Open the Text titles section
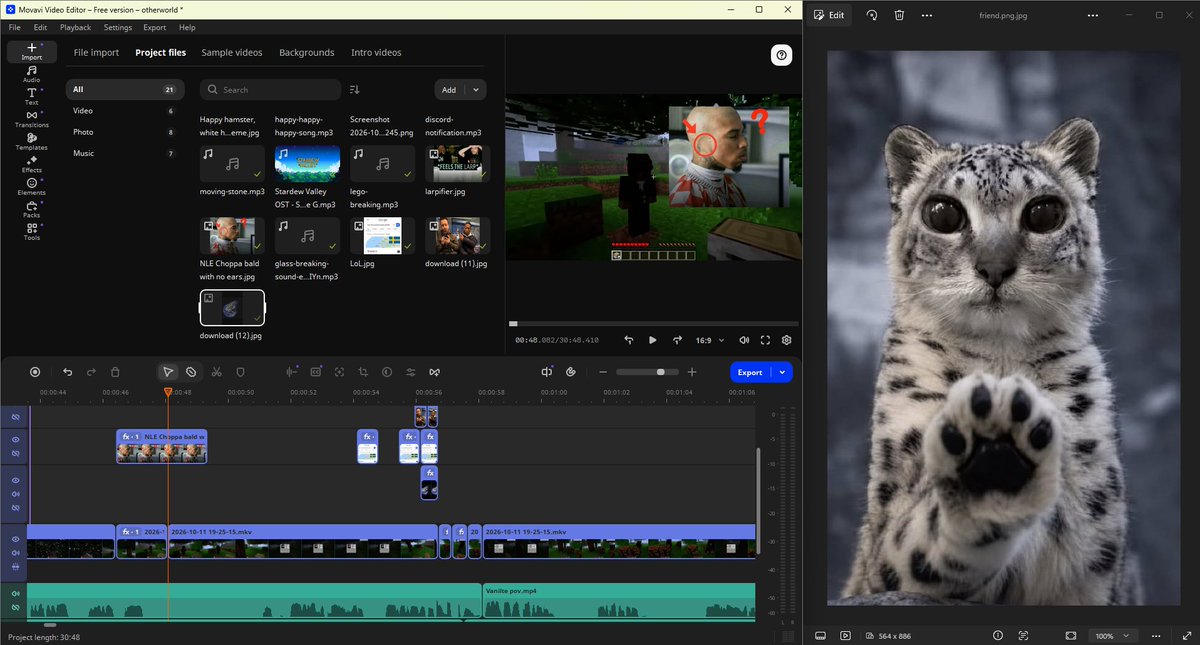 32,96
